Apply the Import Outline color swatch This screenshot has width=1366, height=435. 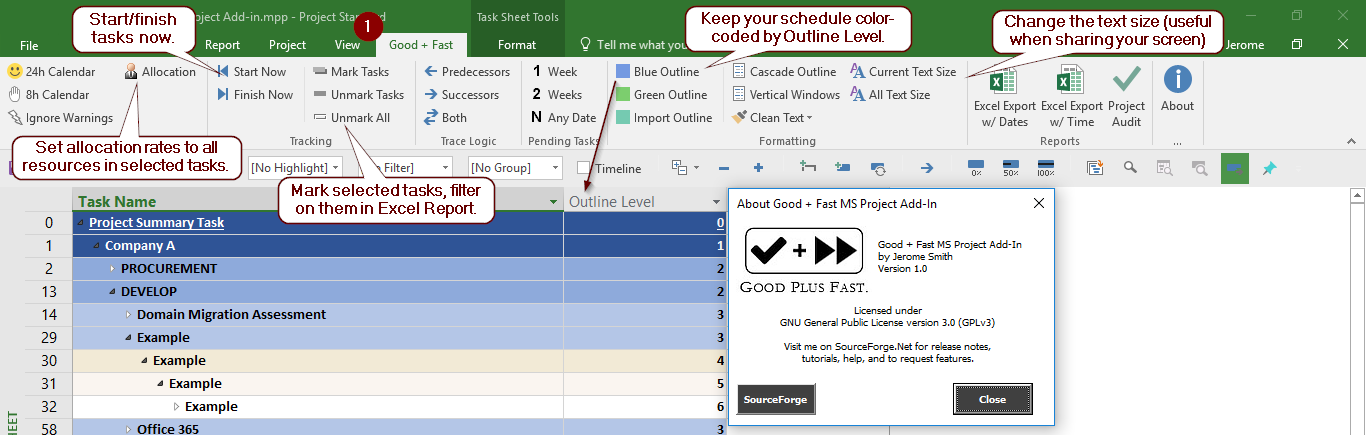click(x=623, y=118)
